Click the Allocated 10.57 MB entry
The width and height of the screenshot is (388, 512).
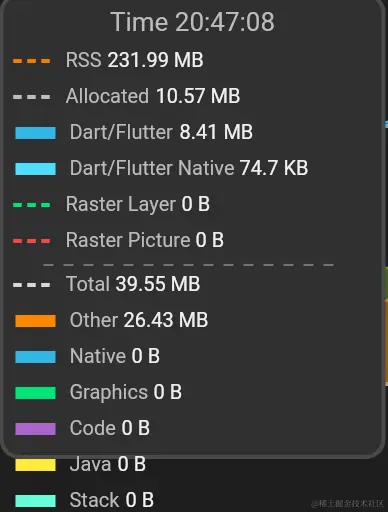[153, 96]
